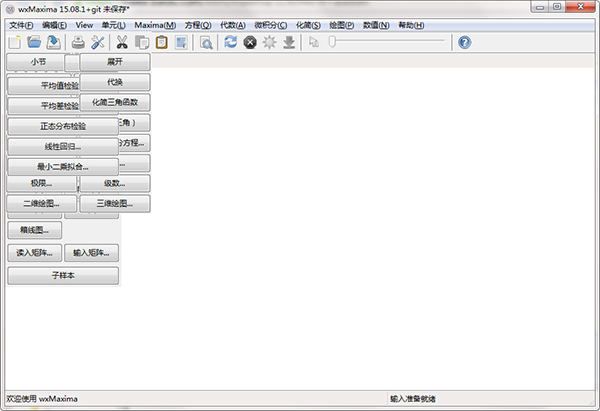
Task: Copy selection using the copy icon
Action: (142, 42)
